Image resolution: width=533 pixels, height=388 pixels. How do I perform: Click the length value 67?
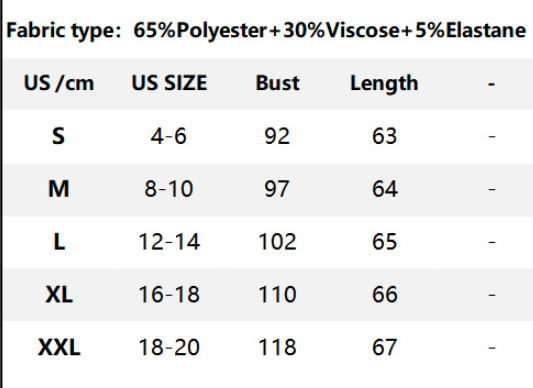[x=384, y=348]
